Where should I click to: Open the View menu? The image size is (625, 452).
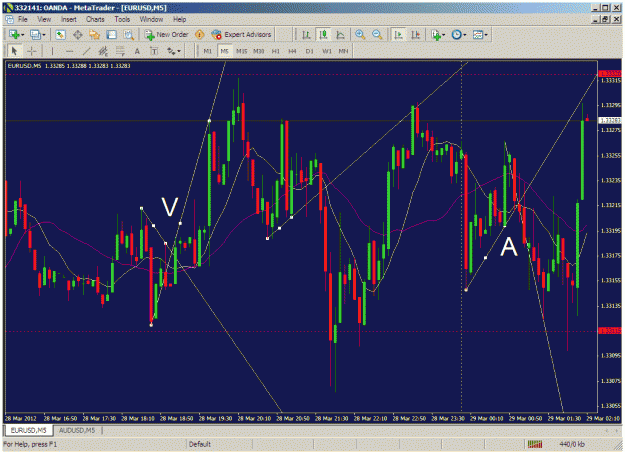click(x=44, y=19)
